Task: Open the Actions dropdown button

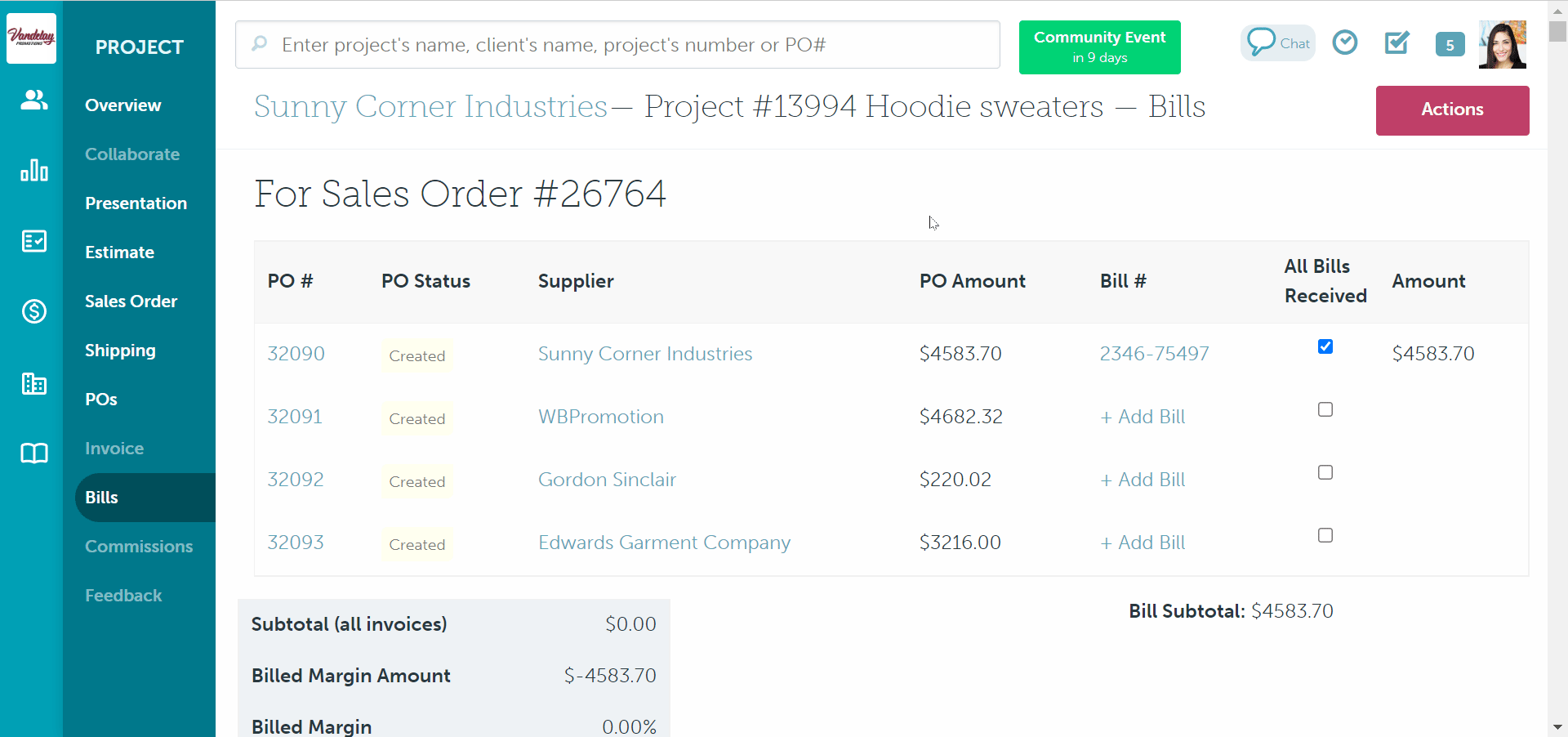Action: point(1451,110)
